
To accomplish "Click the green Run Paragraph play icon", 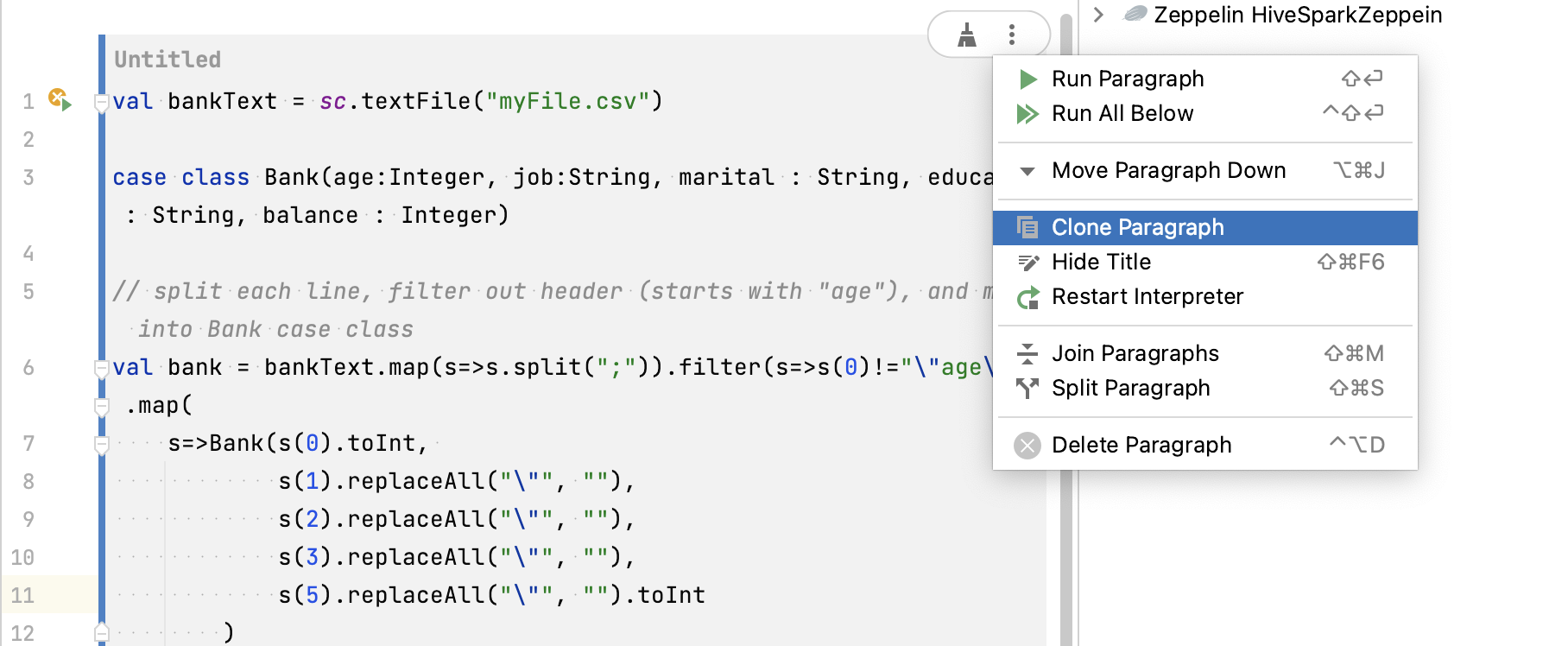I will click(1027, 79).
